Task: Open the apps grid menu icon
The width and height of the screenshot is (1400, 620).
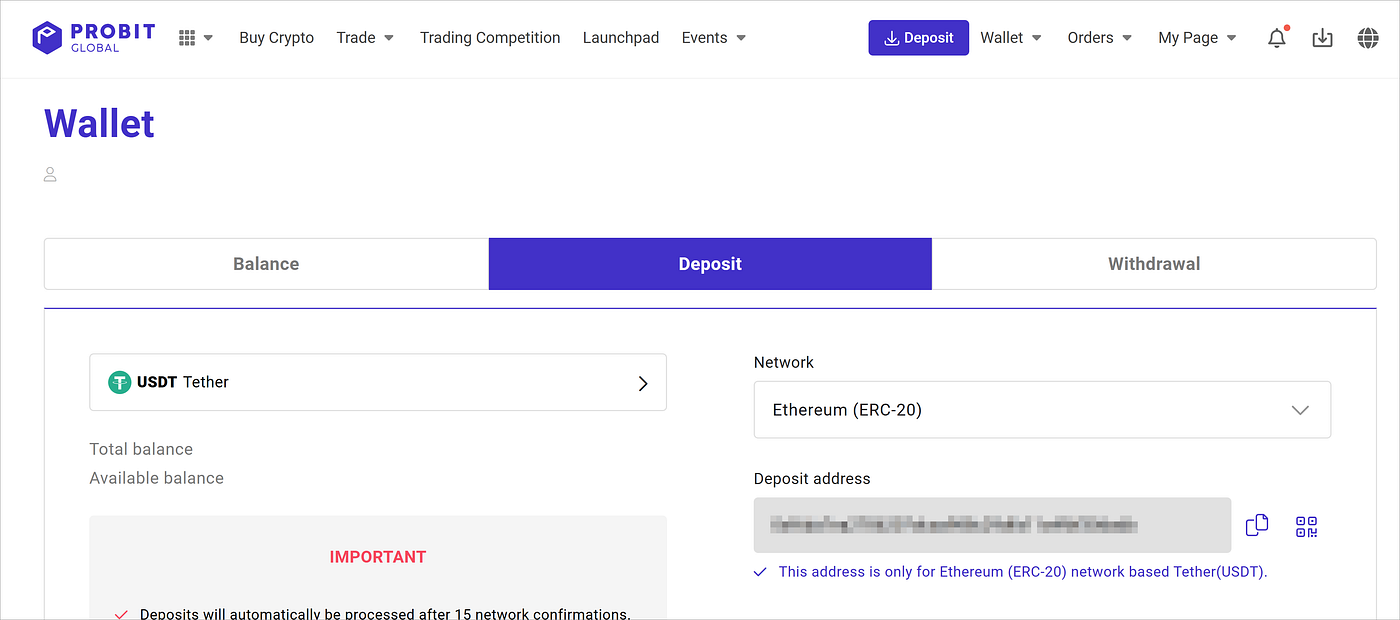Action: point(187,38)
